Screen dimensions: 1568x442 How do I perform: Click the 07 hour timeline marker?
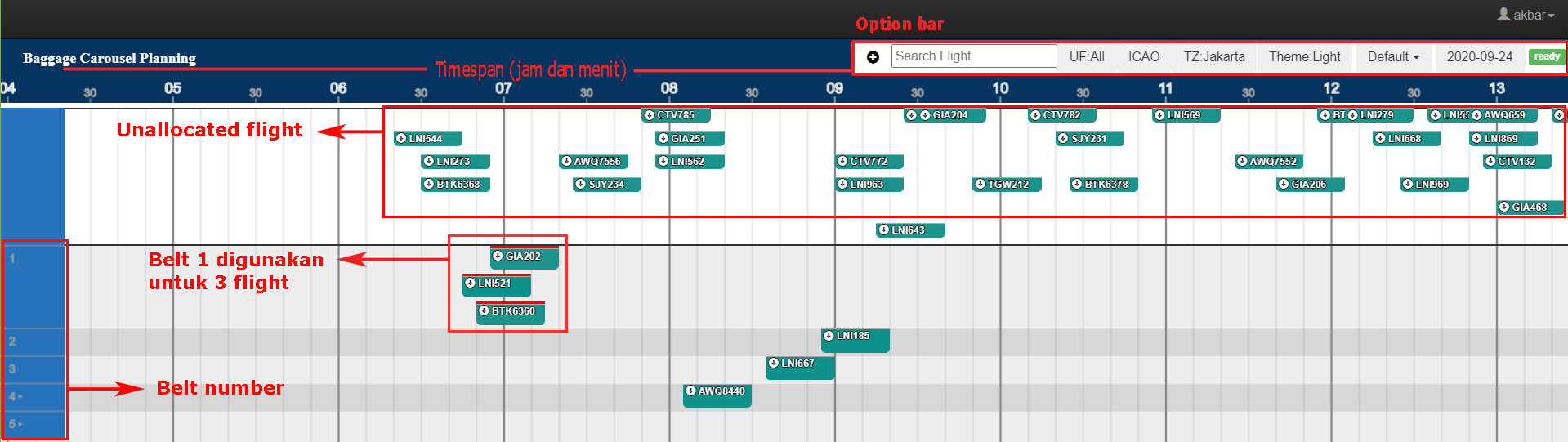pyautogui.click(x=503, y=88)
